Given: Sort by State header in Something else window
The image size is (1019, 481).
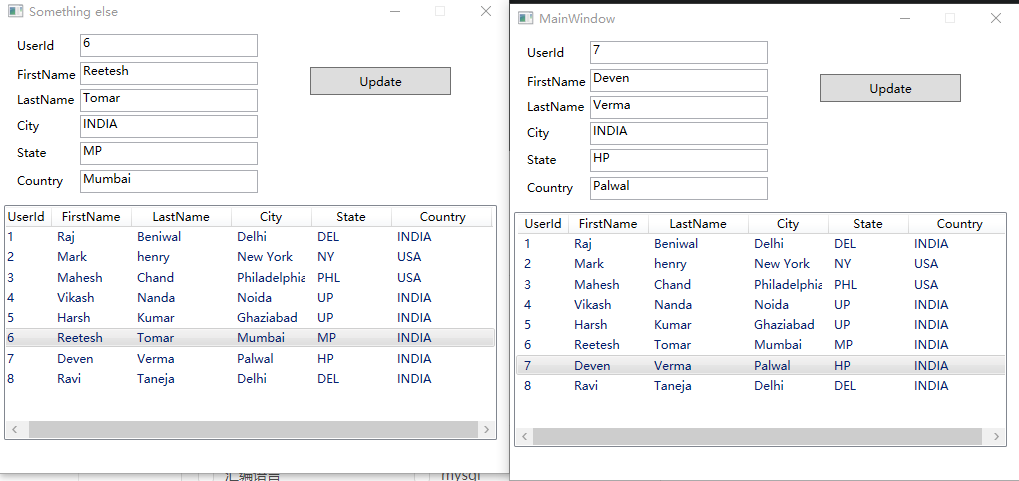Looking at the screenshot, I should (351, 217).
